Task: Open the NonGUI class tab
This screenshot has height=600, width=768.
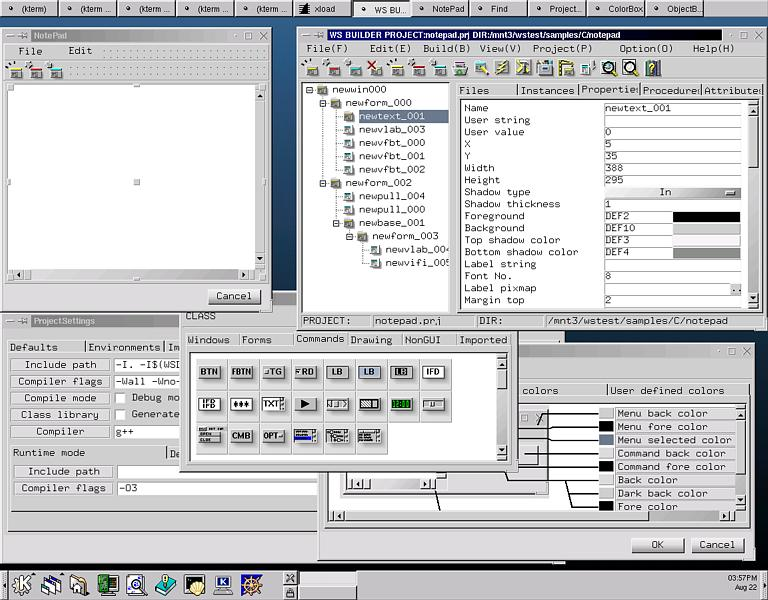Action: point(422,339)
